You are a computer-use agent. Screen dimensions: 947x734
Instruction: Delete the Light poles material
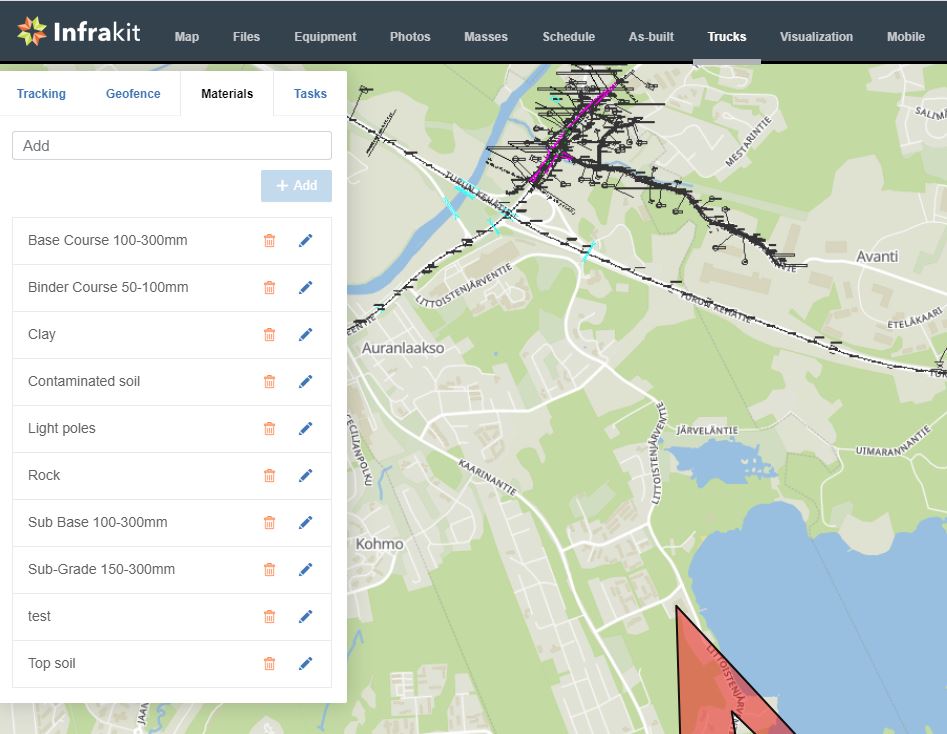coord(269,429)
